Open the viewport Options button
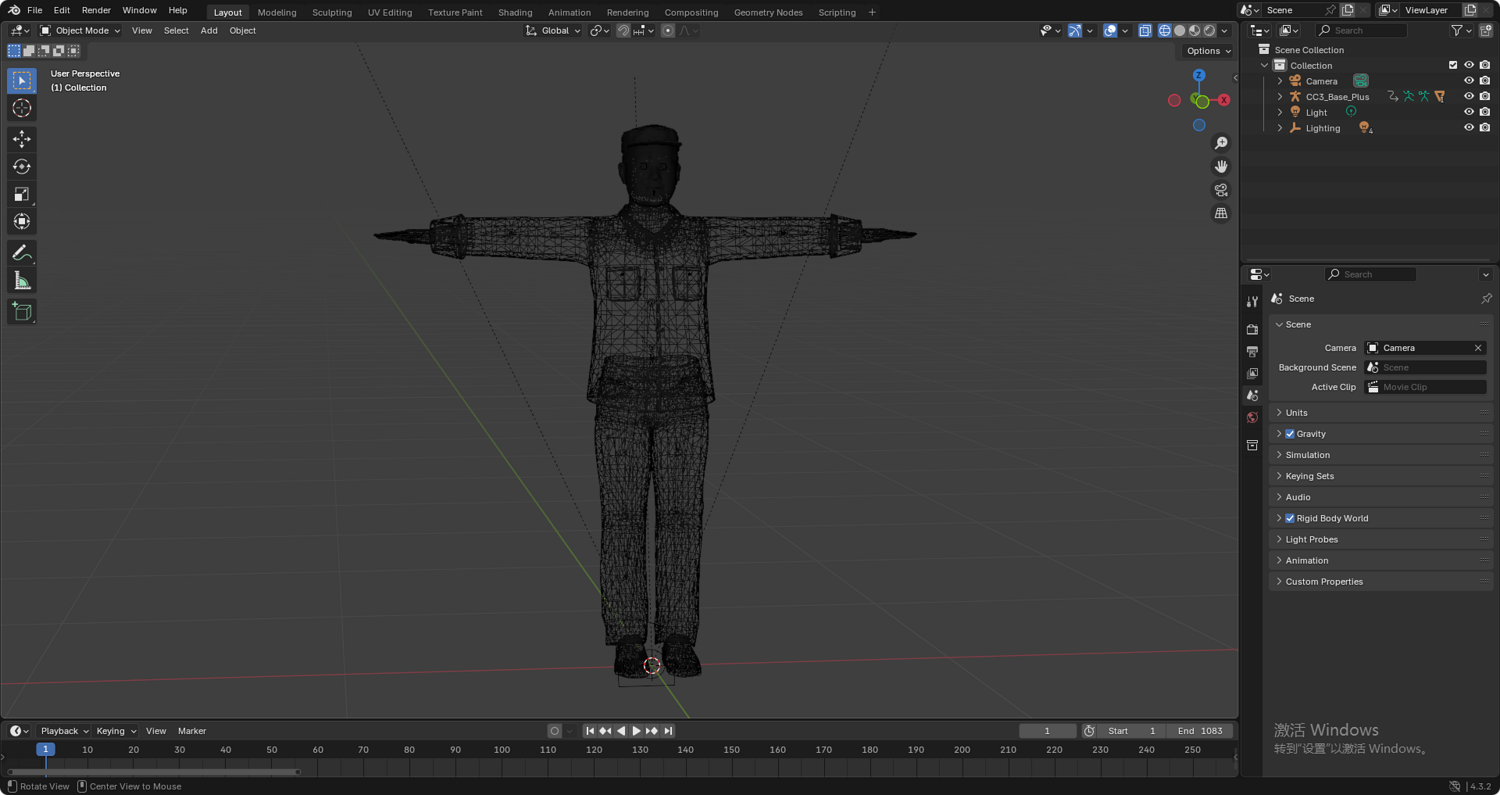Screen dimensions: 1500x795 point(1208,51)
